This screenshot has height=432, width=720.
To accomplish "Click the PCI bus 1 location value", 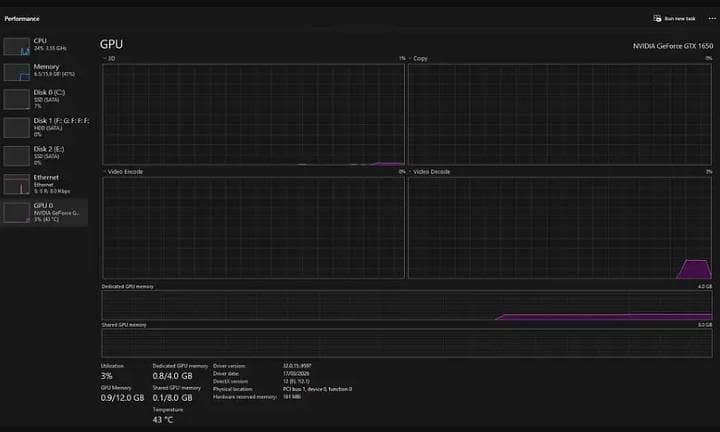I will (x=317, y=389).
